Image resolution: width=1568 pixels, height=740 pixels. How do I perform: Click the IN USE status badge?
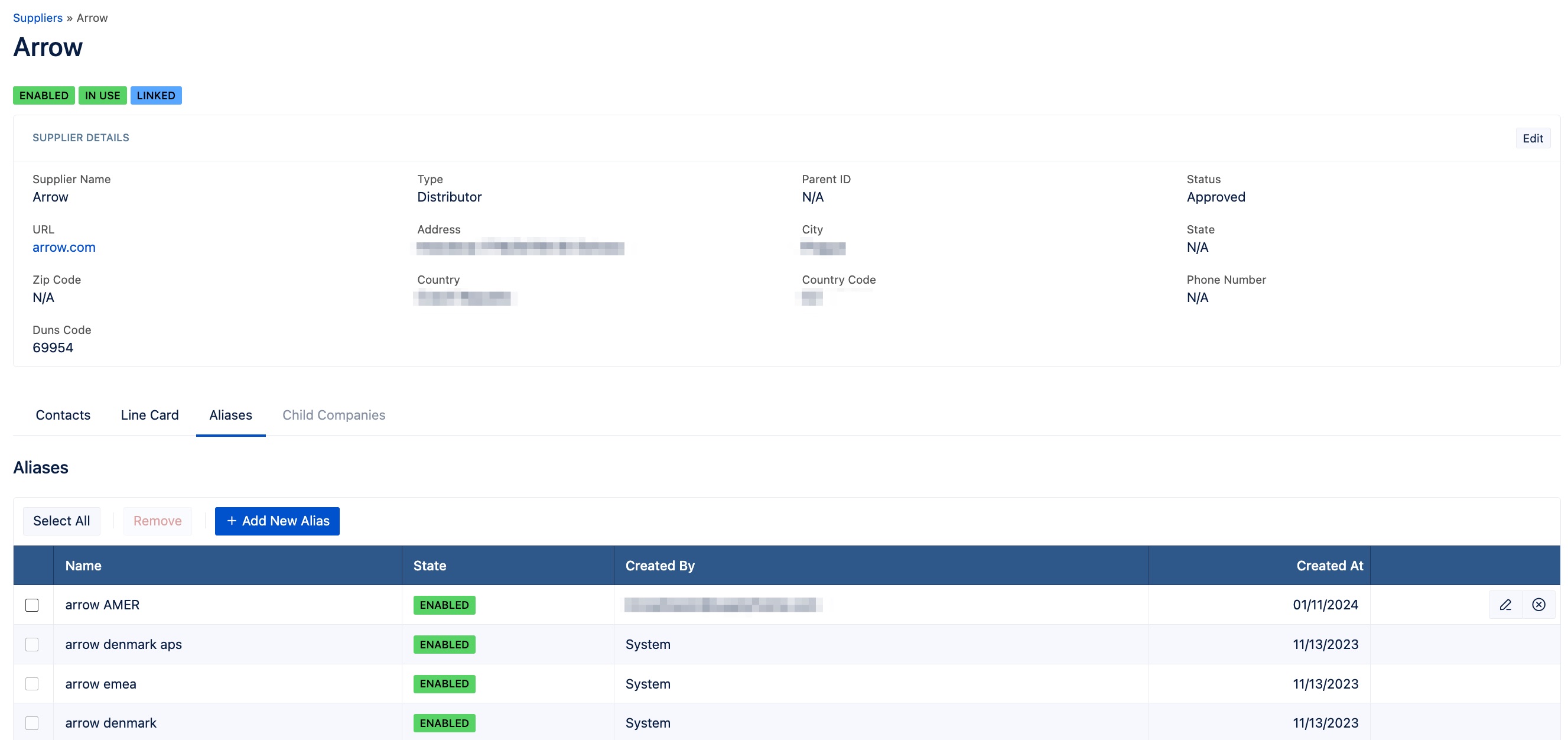(x=102, y=96)
